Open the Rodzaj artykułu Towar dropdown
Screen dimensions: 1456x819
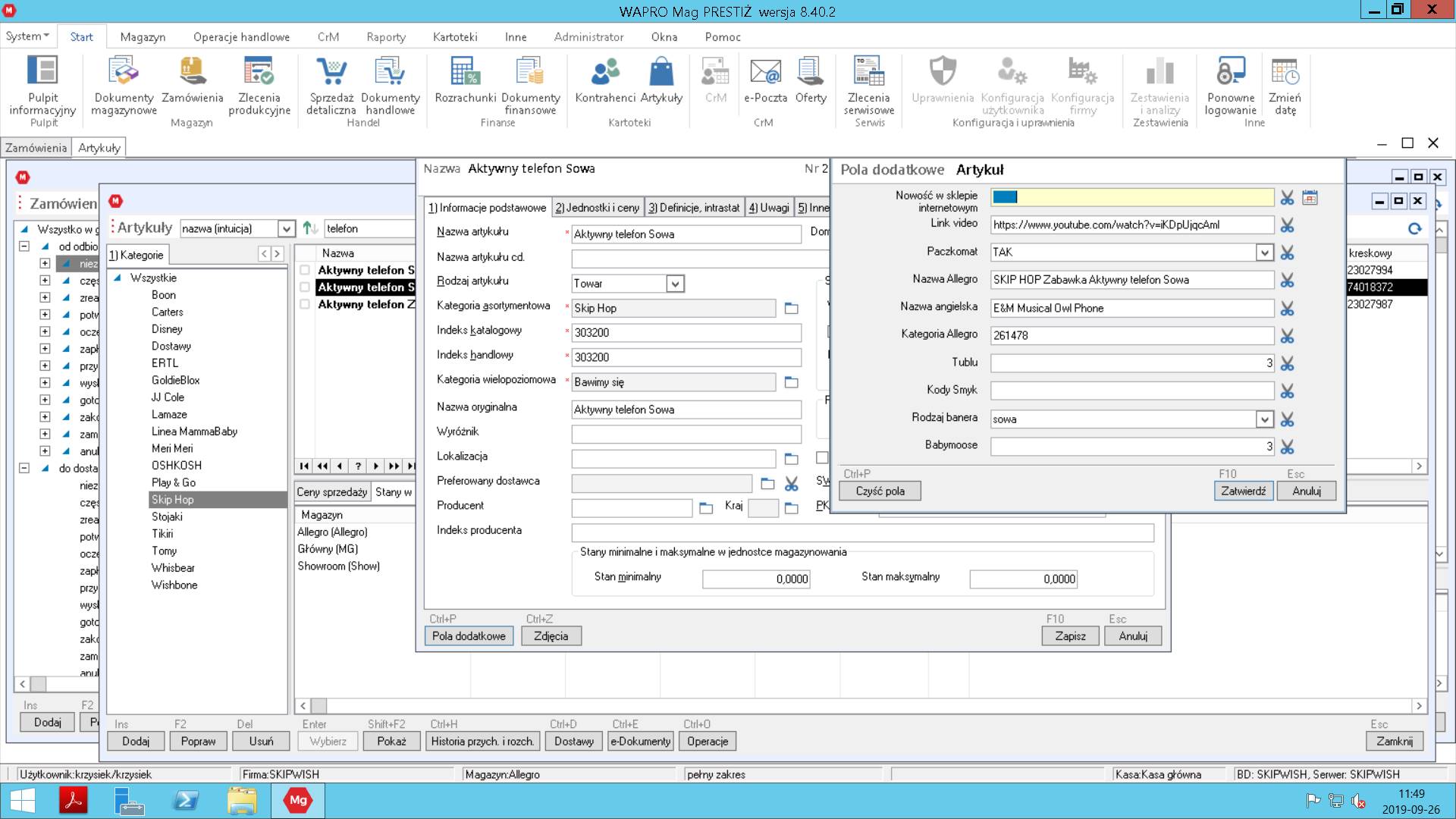[675, 284]
